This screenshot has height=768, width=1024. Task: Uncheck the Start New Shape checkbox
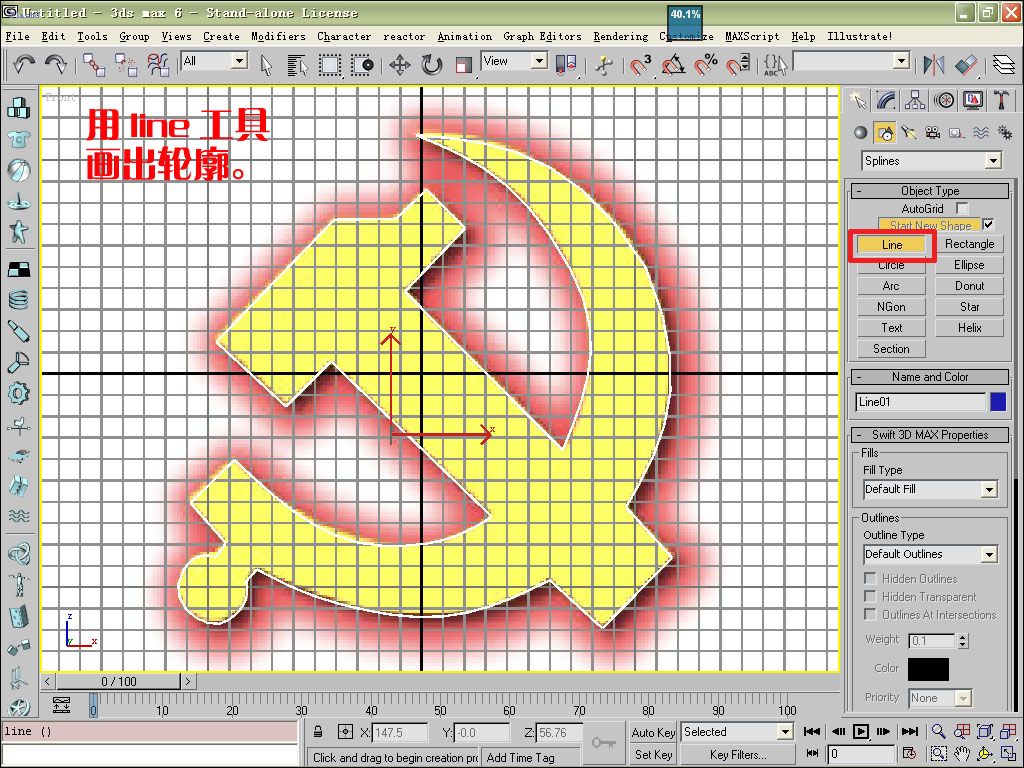[x=989, y=225]
